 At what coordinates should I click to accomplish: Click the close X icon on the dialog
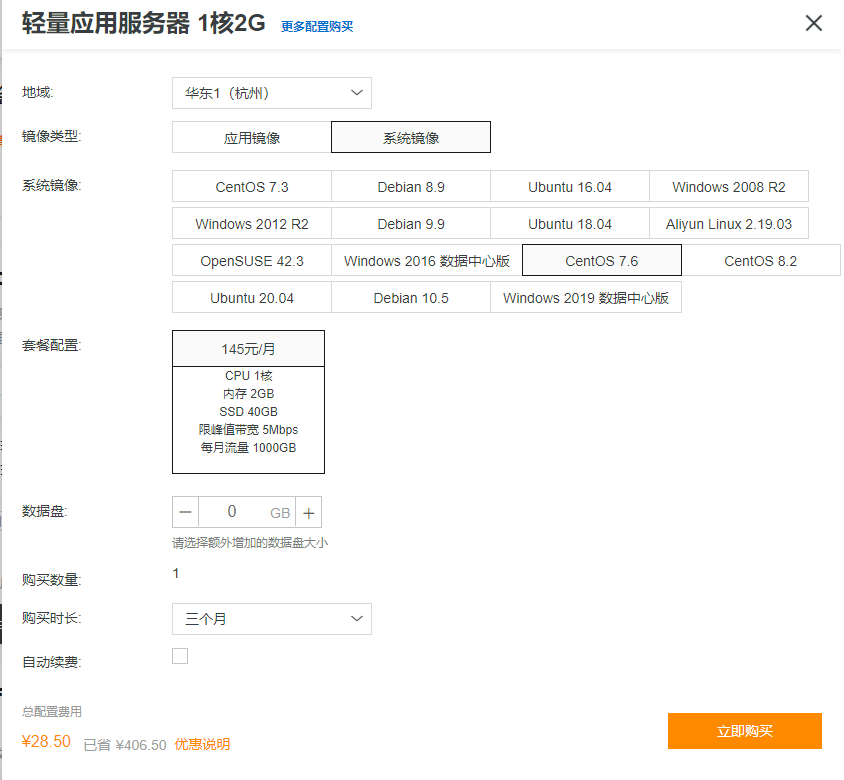click(x=813, y=23)
